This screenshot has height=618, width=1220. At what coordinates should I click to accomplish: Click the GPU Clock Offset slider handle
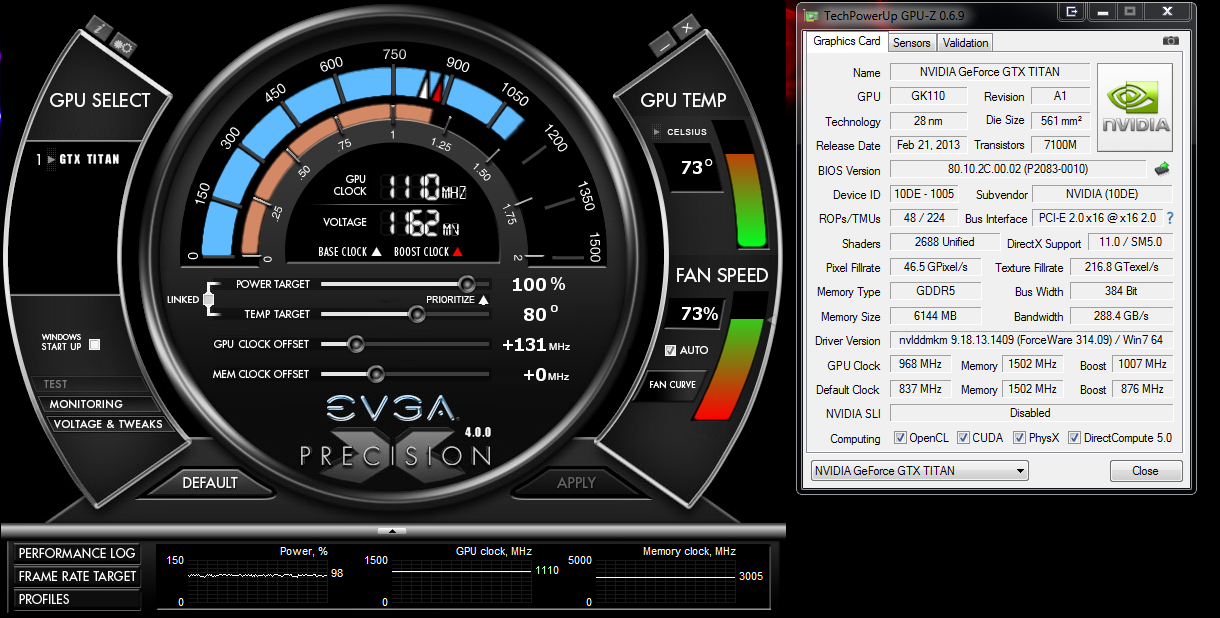[355, 344]
